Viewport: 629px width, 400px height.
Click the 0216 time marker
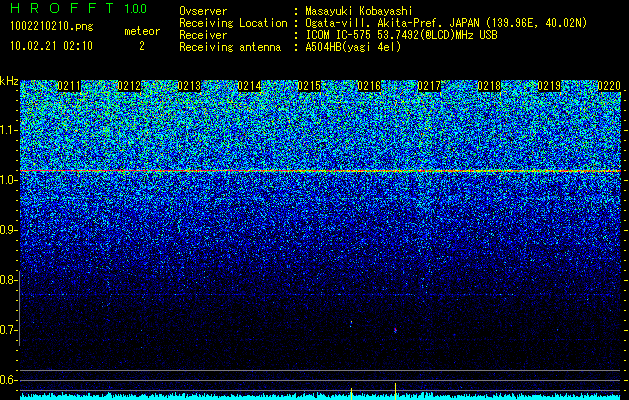click(369, 86)
